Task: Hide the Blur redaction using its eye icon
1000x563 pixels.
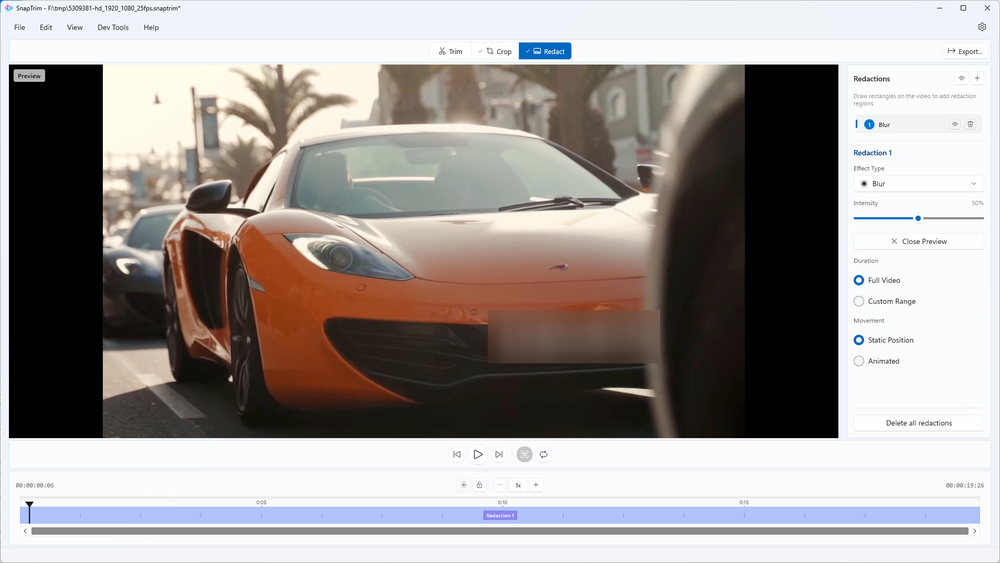Action: [x=955, y=124]
